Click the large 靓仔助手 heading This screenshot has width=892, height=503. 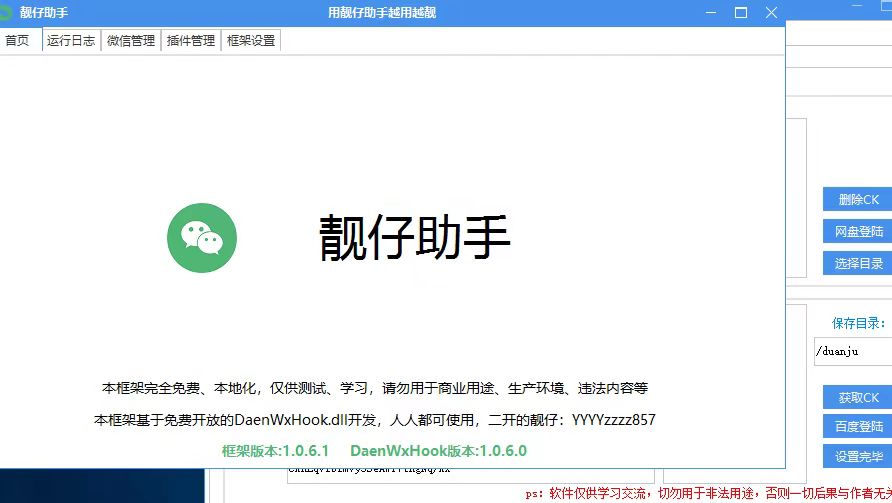click(414, 238)
